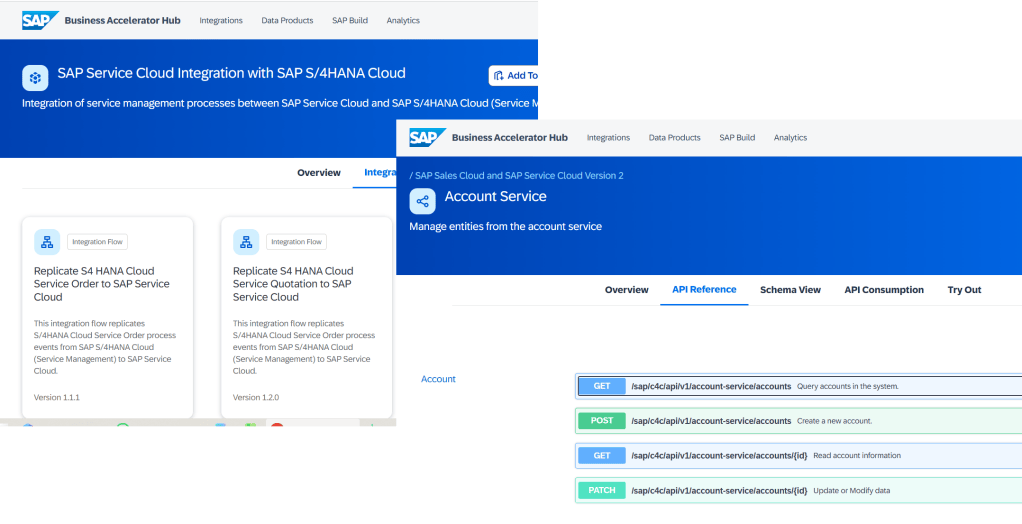Open Analytics in Service Cloud Integration window
This screenshot has height=524, width=1022.
403,20
